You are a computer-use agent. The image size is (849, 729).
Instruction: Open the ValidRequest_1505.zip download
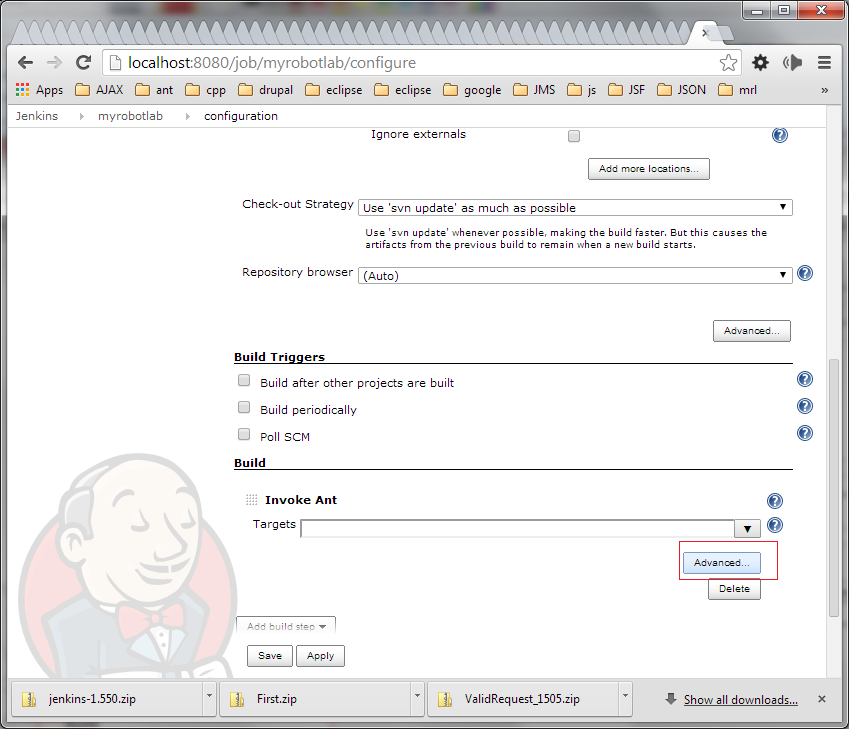point(523,699)
